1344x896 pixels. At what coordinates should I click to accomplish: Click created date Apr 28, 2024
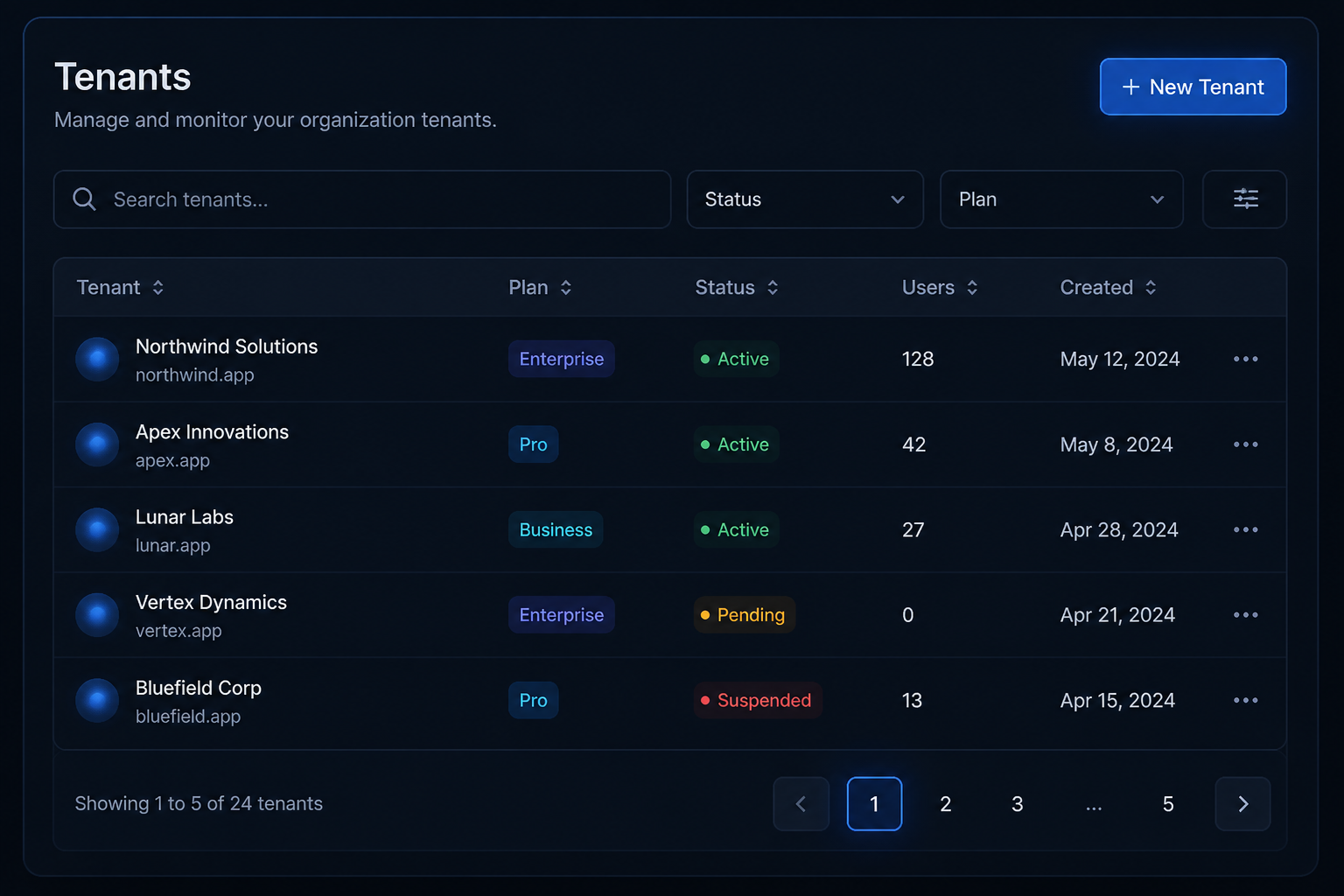pyautogui.click(x=1119, y=529)
